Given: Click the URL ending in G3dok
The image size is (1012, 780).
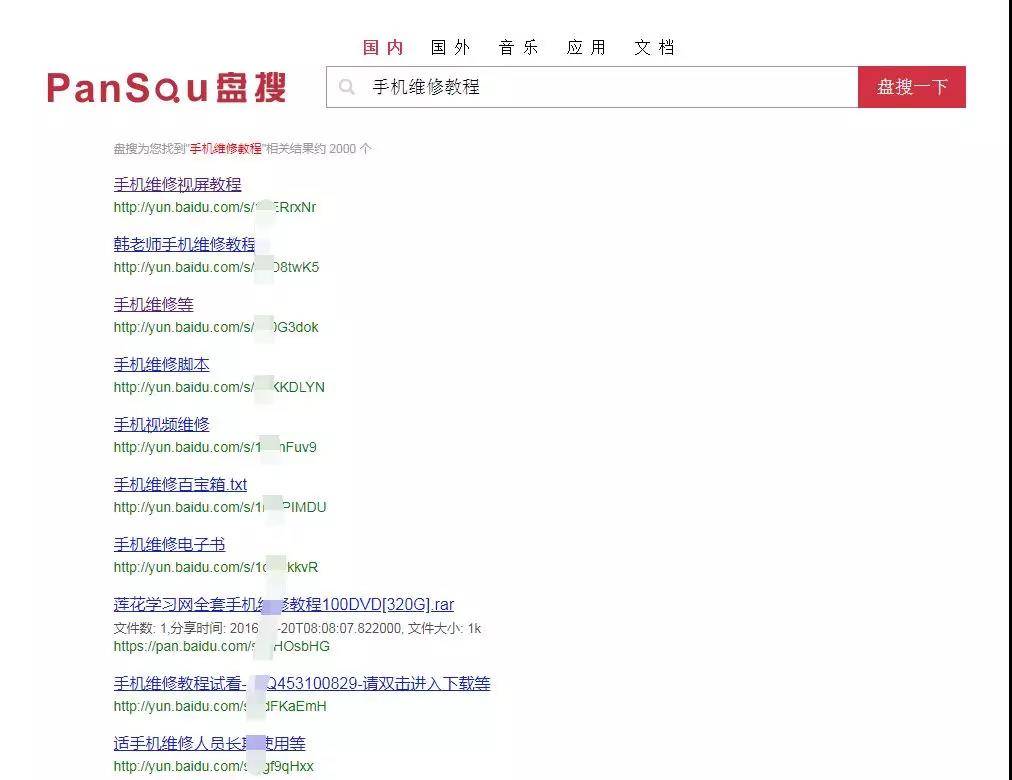Looking at the screenshot, I should point(216,327).
